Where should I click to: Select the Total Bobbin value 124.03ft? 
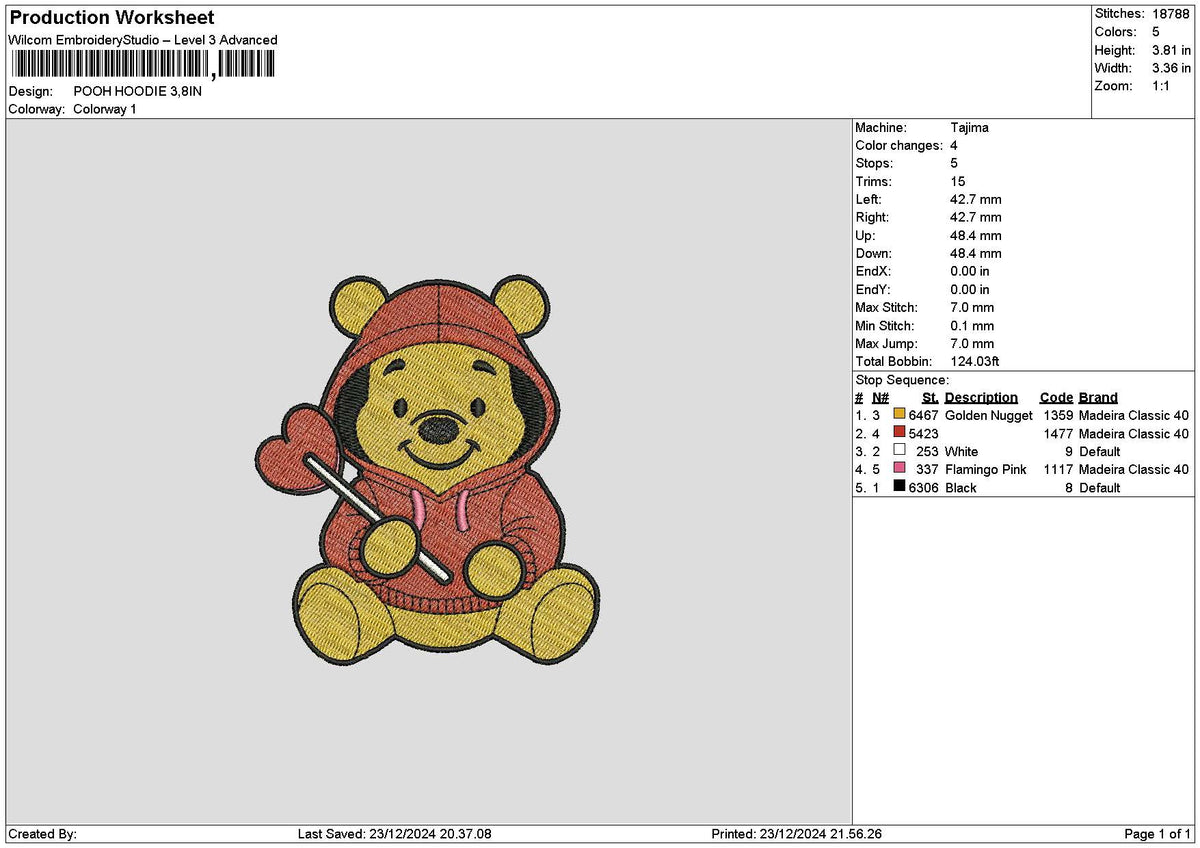coord(975,362)
